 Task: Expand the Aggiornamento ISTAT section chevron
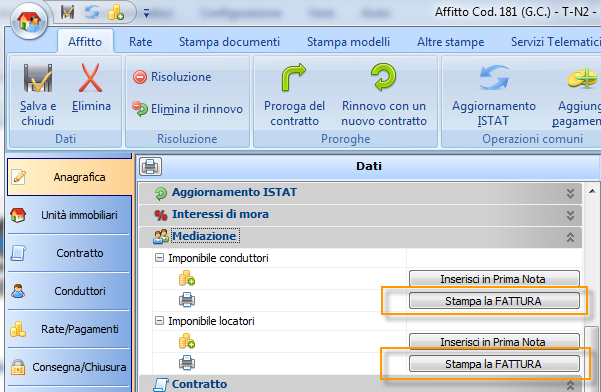click(570, 193)
